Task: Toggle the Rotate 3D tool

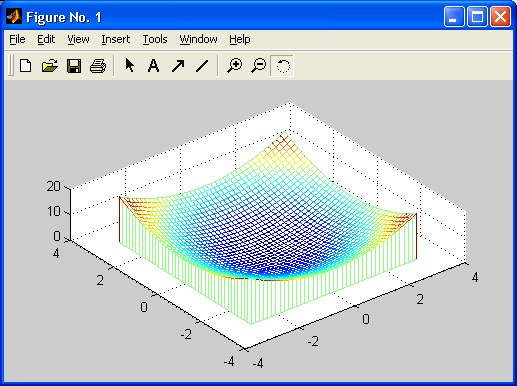Action: (x=282, y=66)
